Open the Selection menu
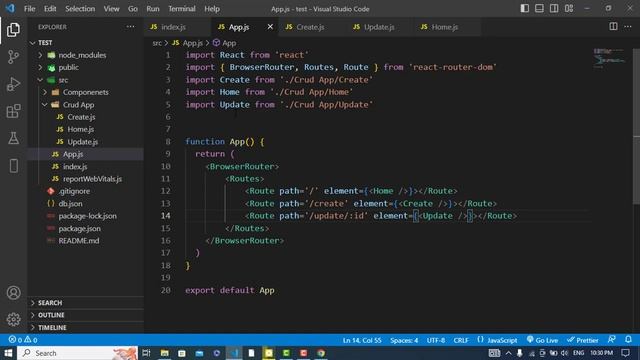The image size is (640, 360). (x=80, y=9)
